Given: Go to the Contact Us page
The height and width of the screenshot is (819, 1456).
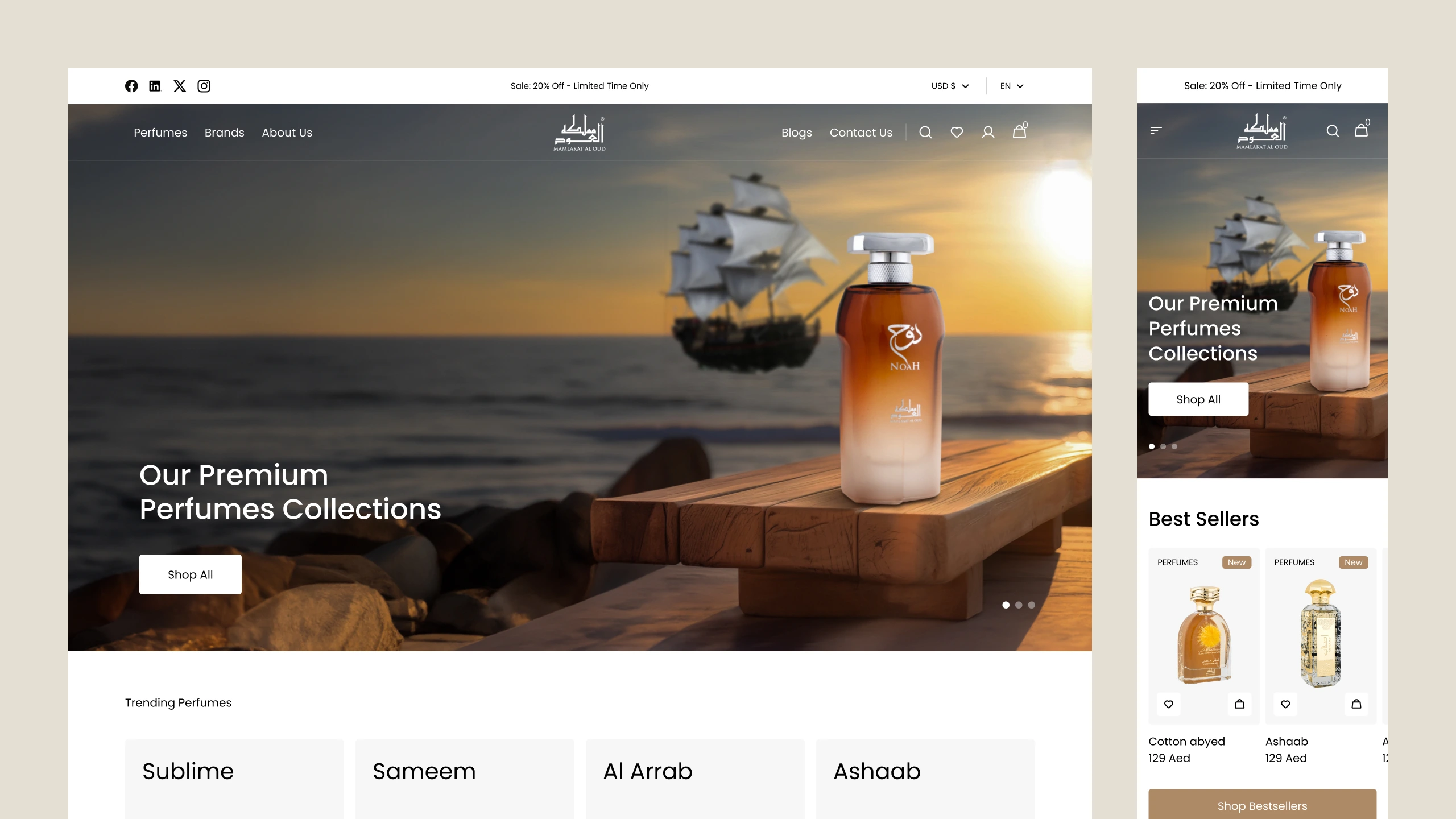Looking at the screenshot, I should [x=861, y=133].
